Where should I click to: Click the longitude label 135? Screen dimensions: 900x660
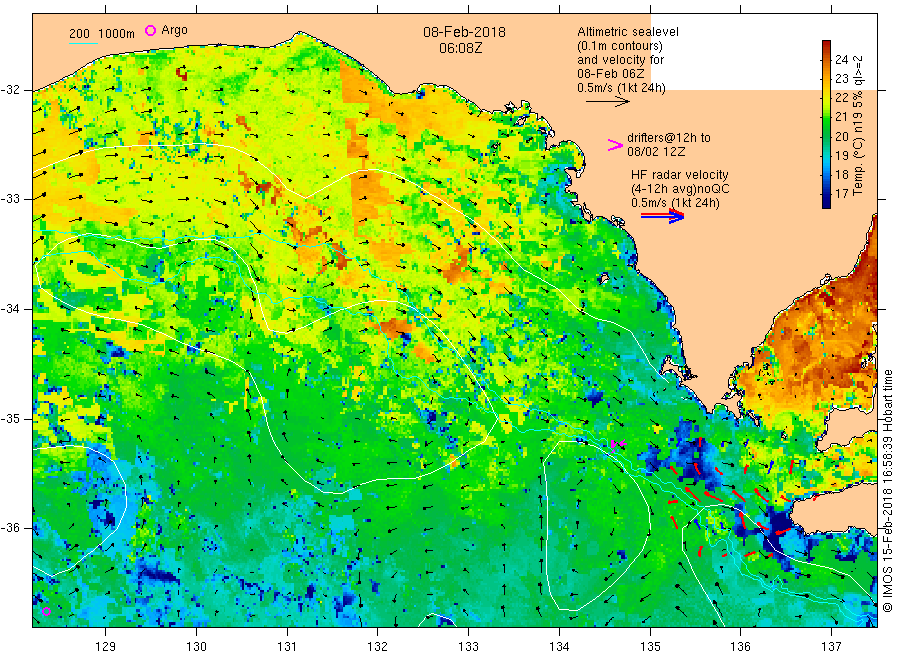[x=650, y=646]
